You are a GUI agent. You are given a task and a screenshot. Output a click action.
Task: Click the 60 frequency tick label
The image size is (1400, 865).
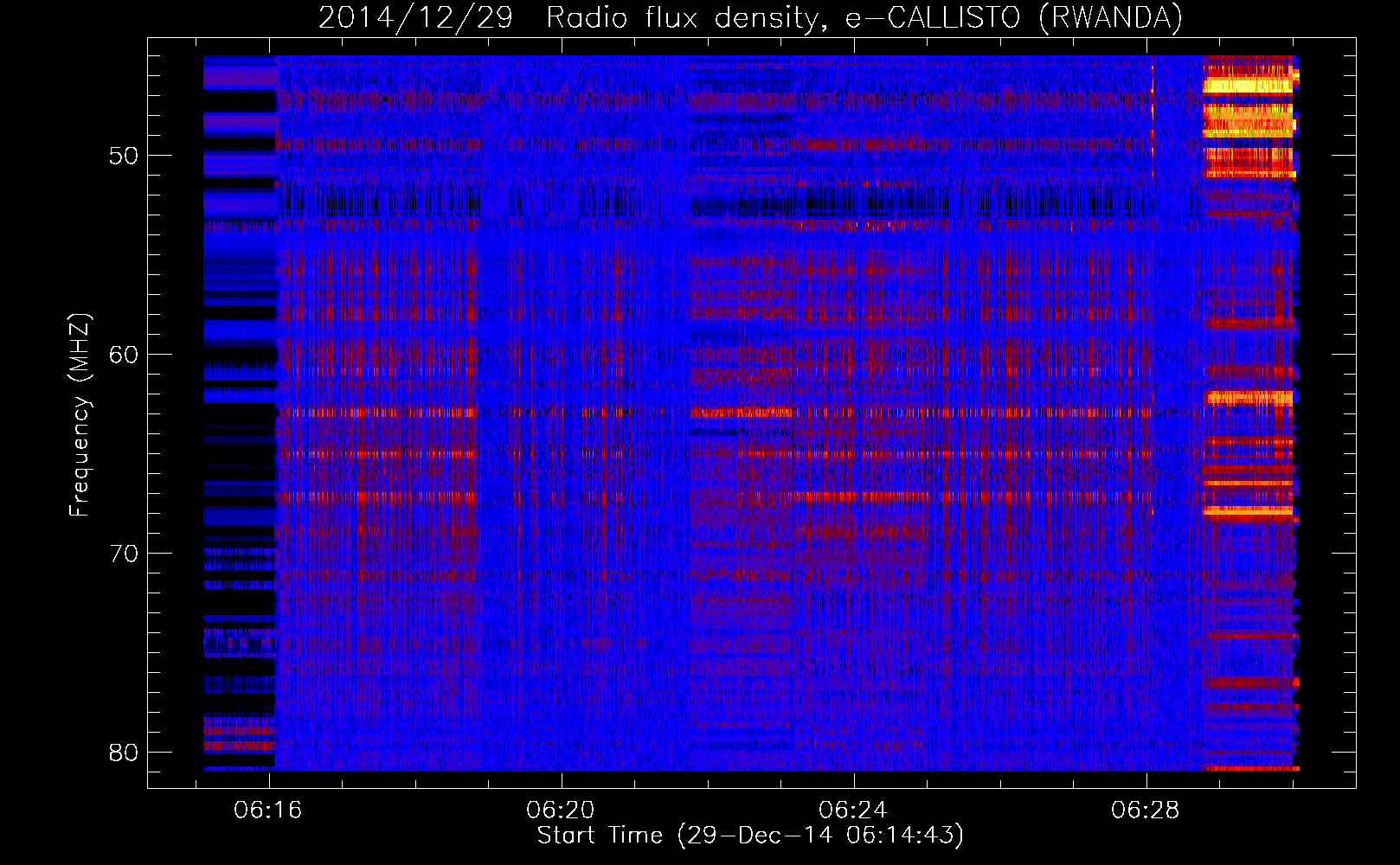coord(123,355)
